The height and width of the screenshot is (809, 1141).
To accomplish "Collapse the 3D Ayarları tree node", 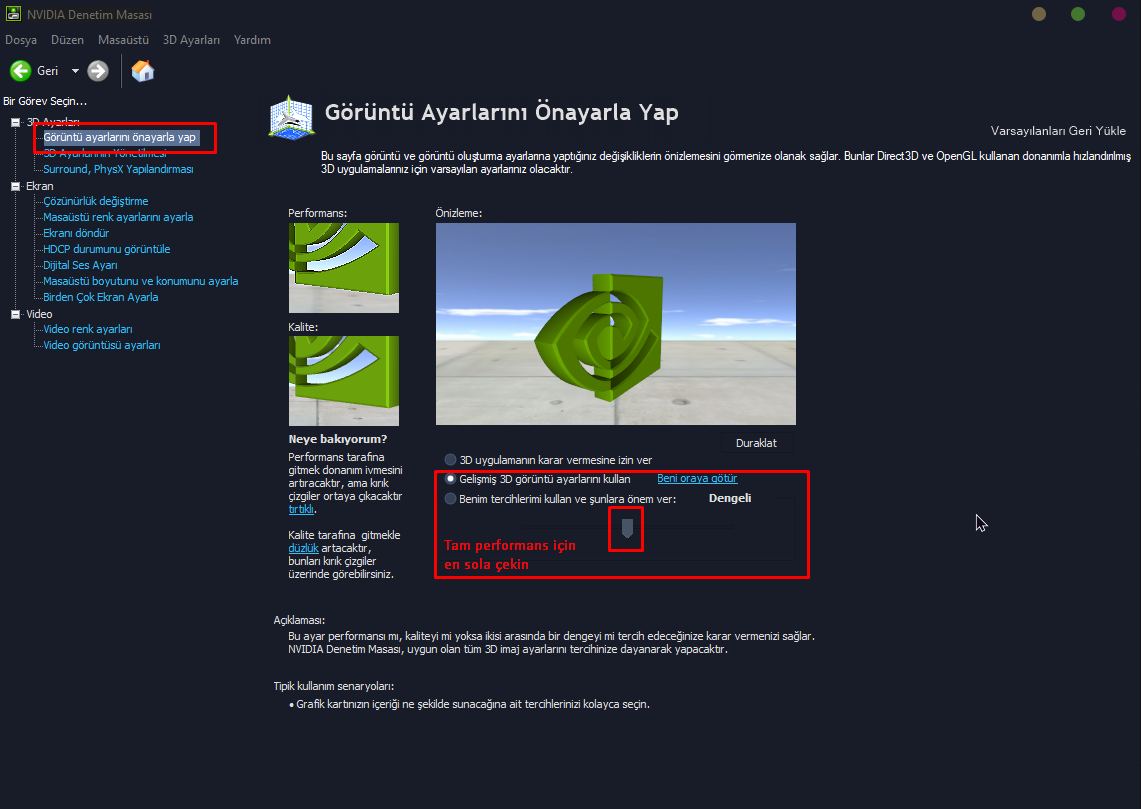I will pos(15,122).
